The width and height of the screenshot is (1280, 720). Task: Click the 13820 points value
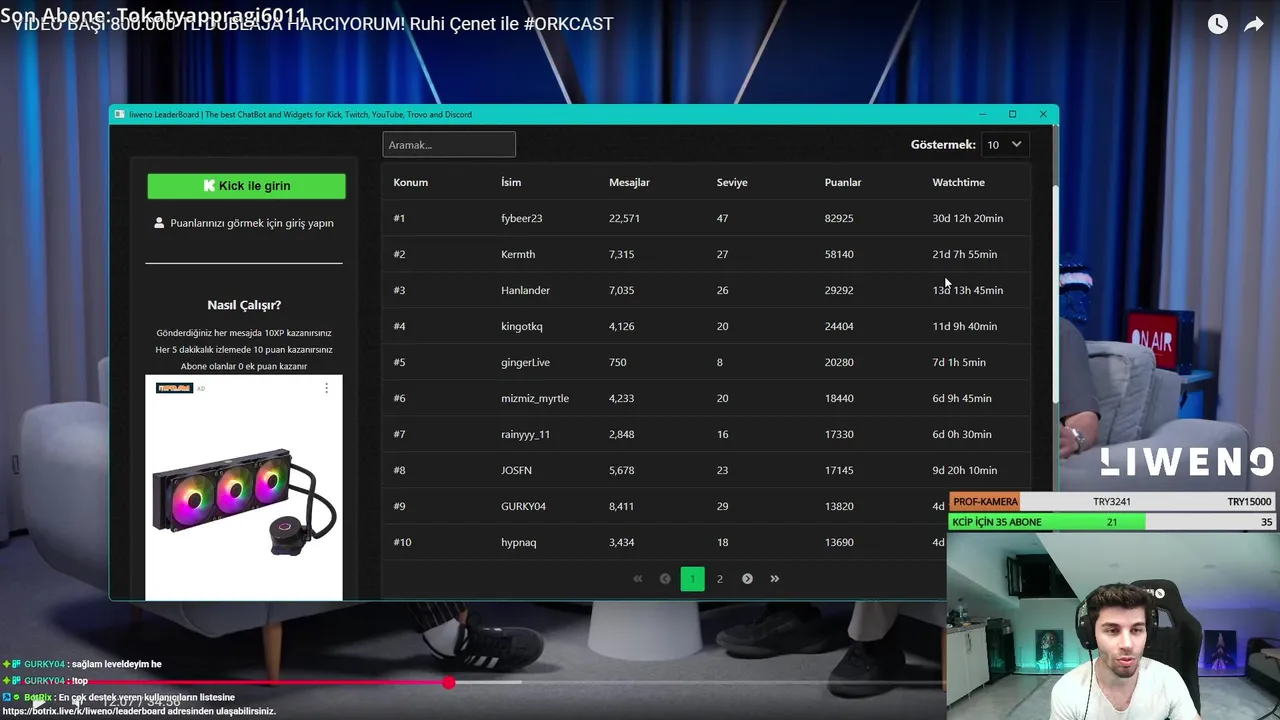pyautogui.click(x=839, y=506)
